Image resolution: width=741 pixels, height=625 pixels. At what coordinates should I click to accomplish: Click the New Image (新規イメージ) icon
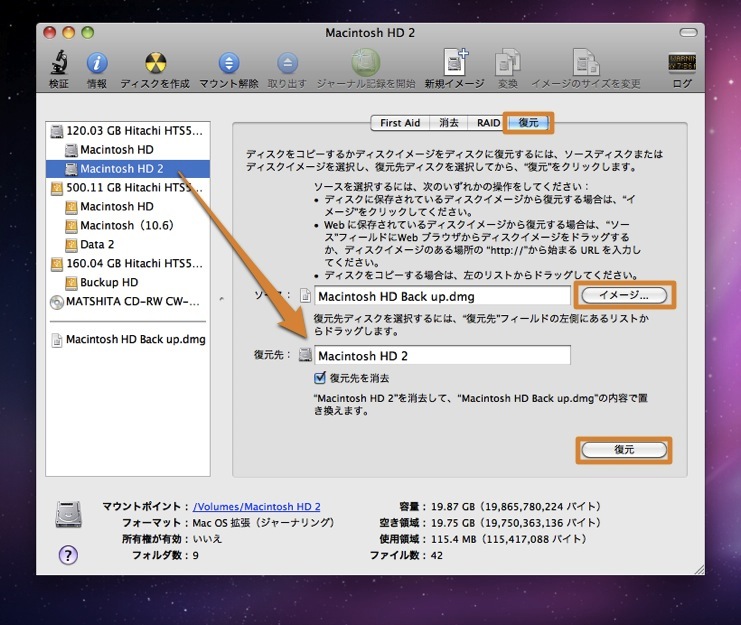pos(455,62)
